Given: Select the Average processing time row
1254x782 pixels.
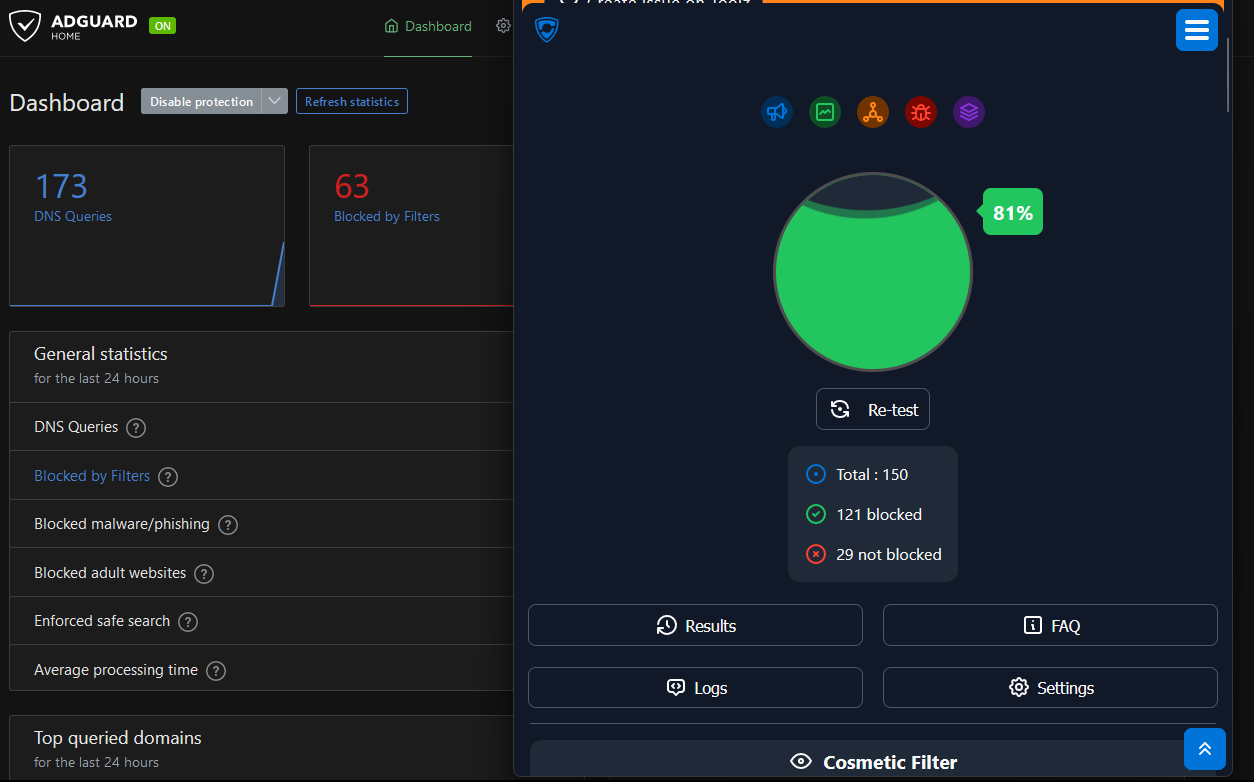Looking at the screenshot, I should pyautogui.click(x=261, y=670).
